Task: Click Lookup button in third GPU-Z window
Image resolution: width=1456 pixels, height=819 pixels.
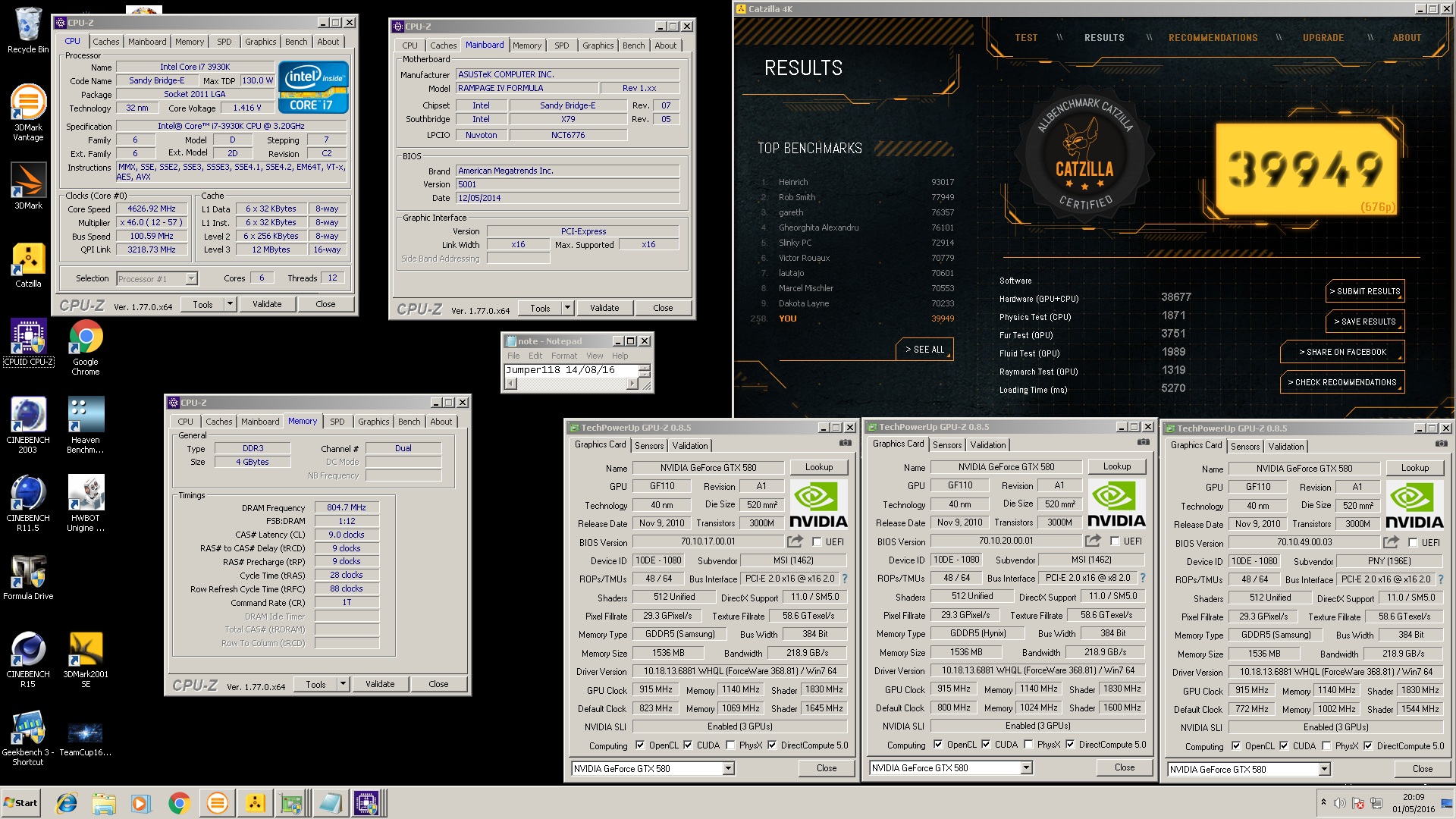Action: click(1415, 468)
